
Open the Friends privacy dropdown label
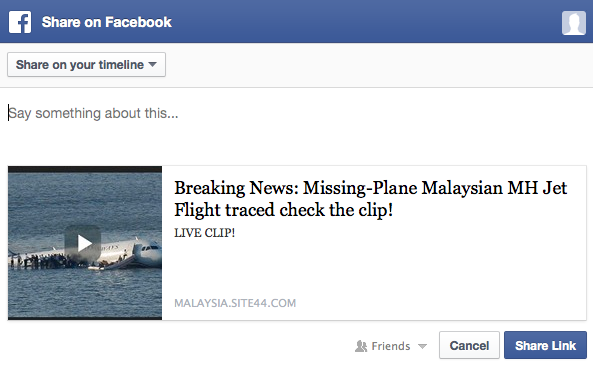coord(391,346)
